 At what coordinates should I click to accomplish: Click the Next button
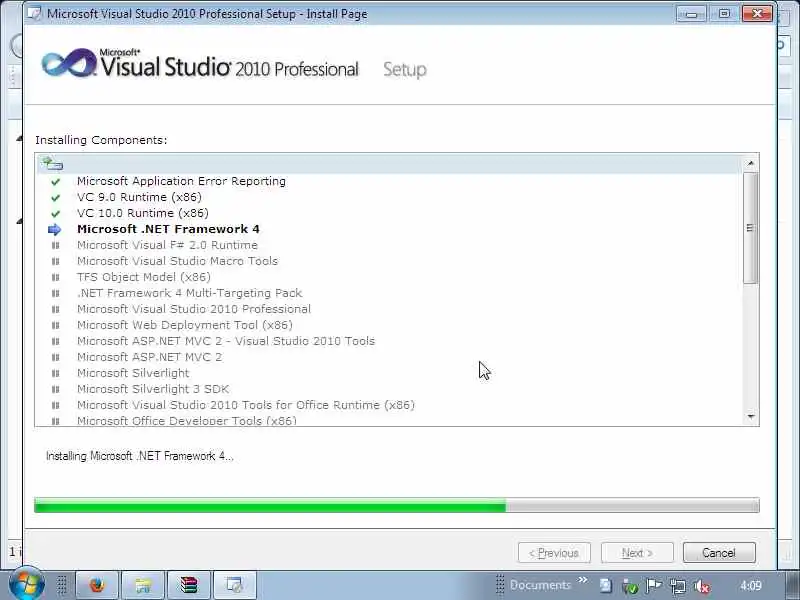(637, 553)
